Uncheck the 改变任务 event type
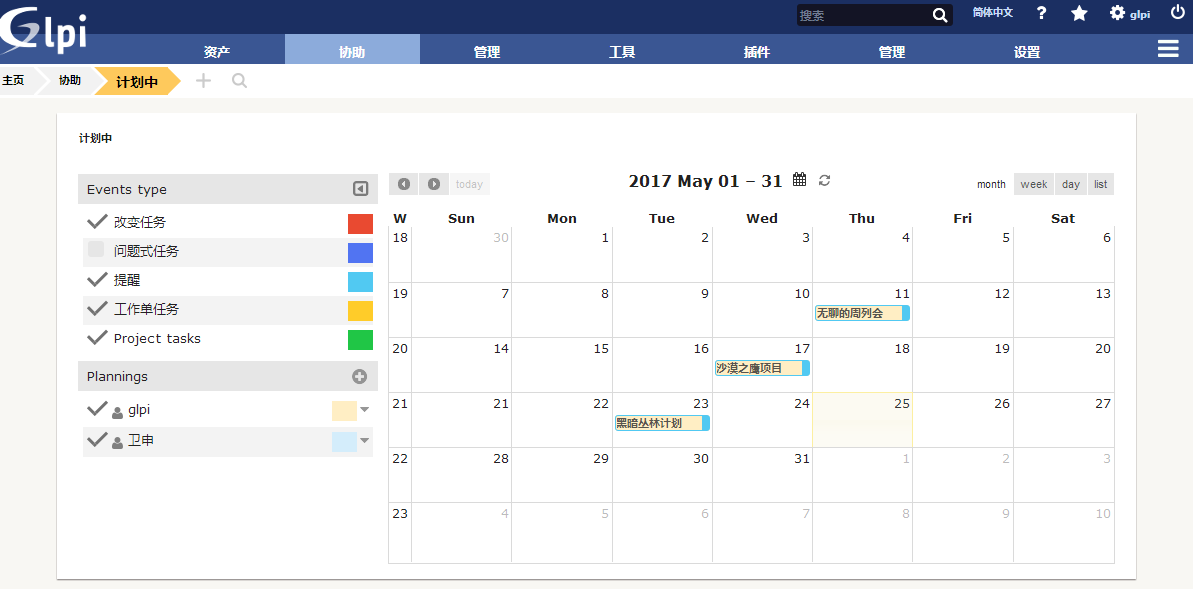 point(97,222)
